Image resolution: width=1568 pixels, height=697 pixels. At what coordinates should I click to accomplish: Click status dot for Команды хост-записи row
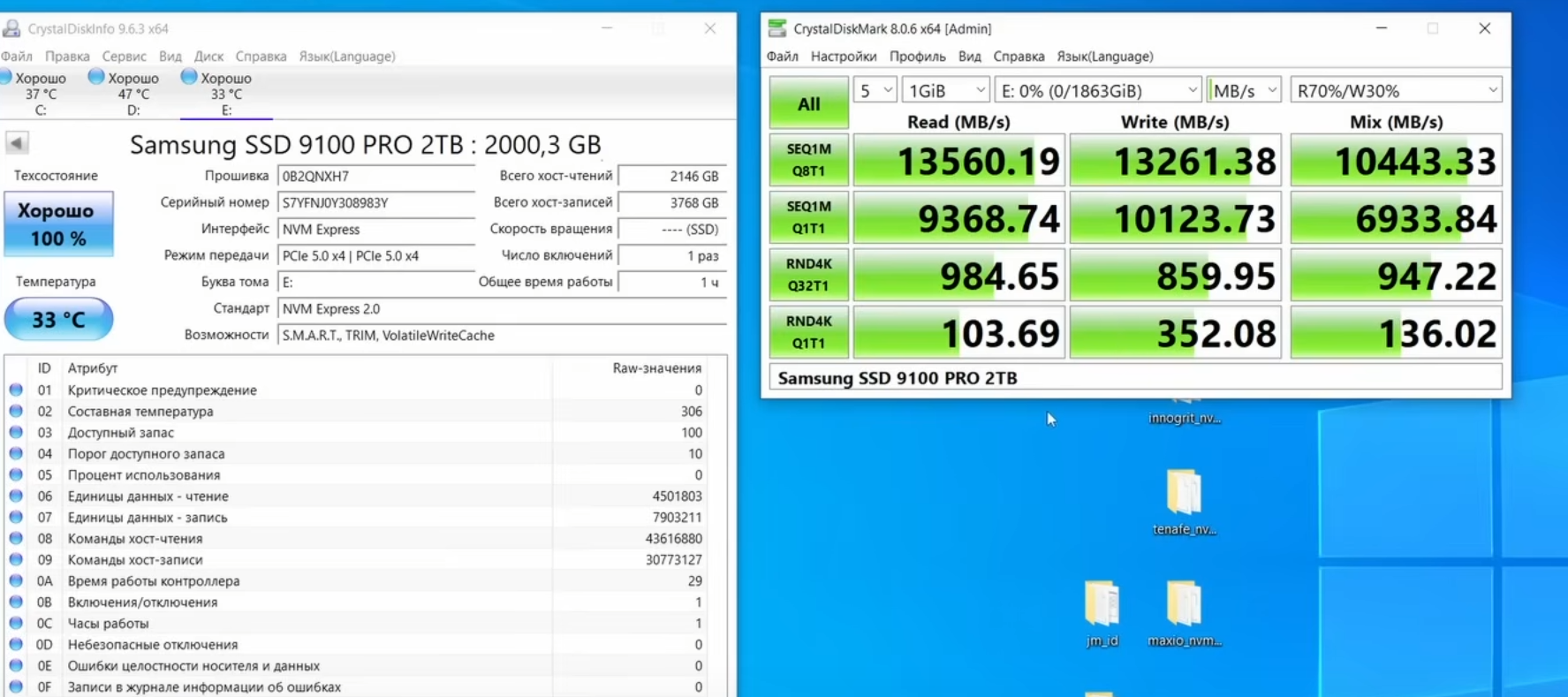coord(16,559)
